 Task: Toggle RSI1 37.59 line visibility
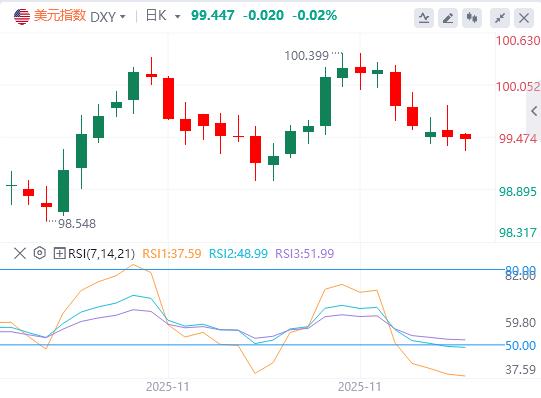(x=172, y=253)
